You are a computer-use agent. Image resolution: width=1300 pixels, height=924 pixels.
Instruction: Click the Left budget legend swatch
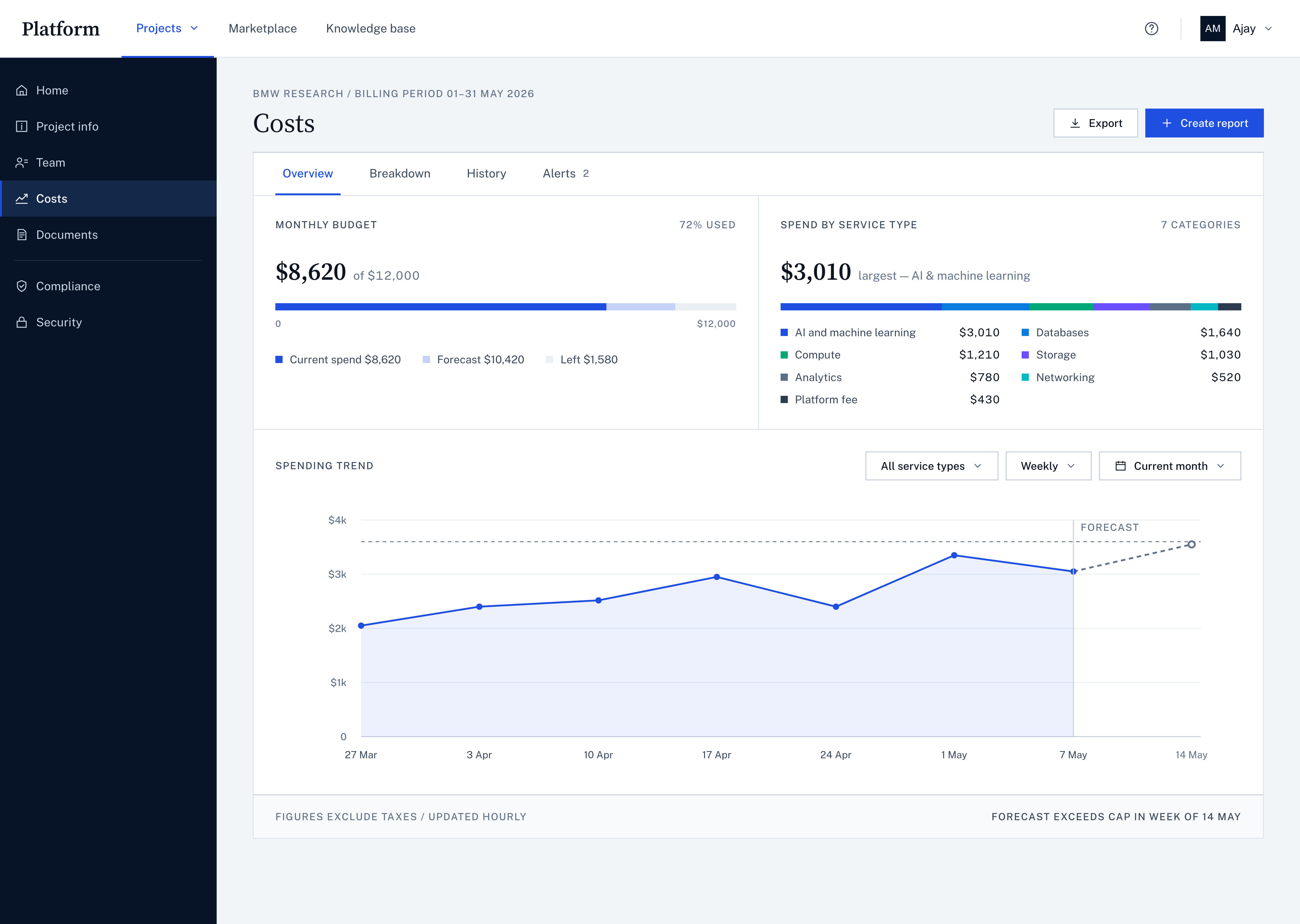click(x=550, y=360)
